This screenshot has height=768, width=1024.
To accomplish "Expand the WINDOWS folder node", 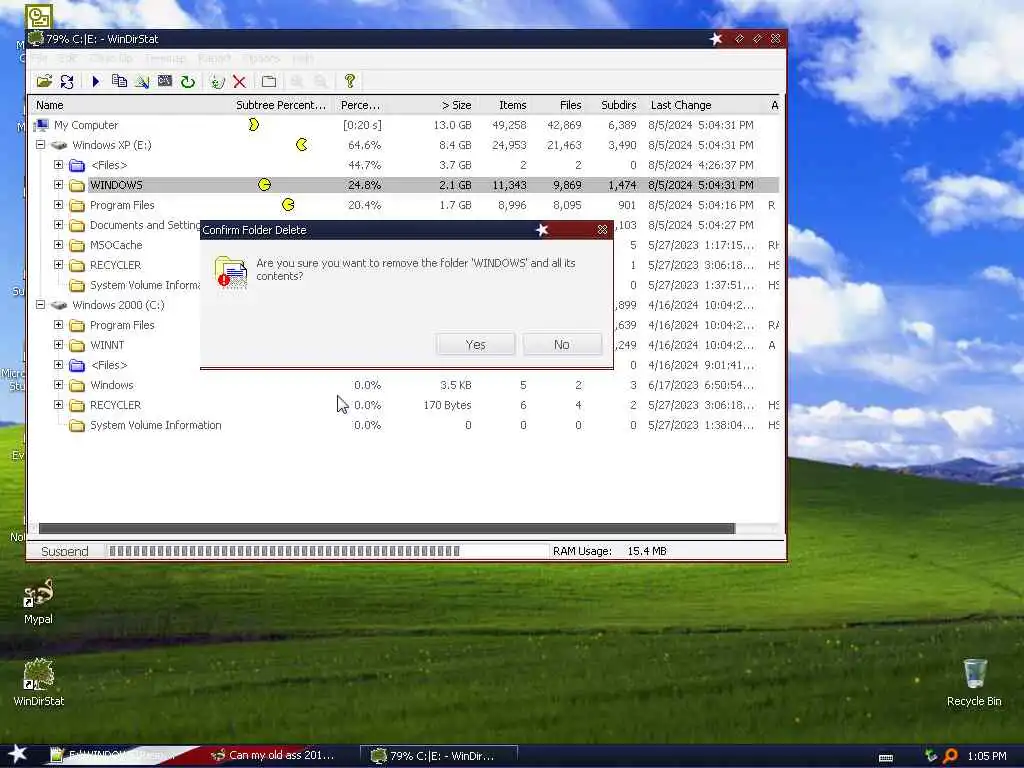I will pyautogui.click(x=58, y=185).
